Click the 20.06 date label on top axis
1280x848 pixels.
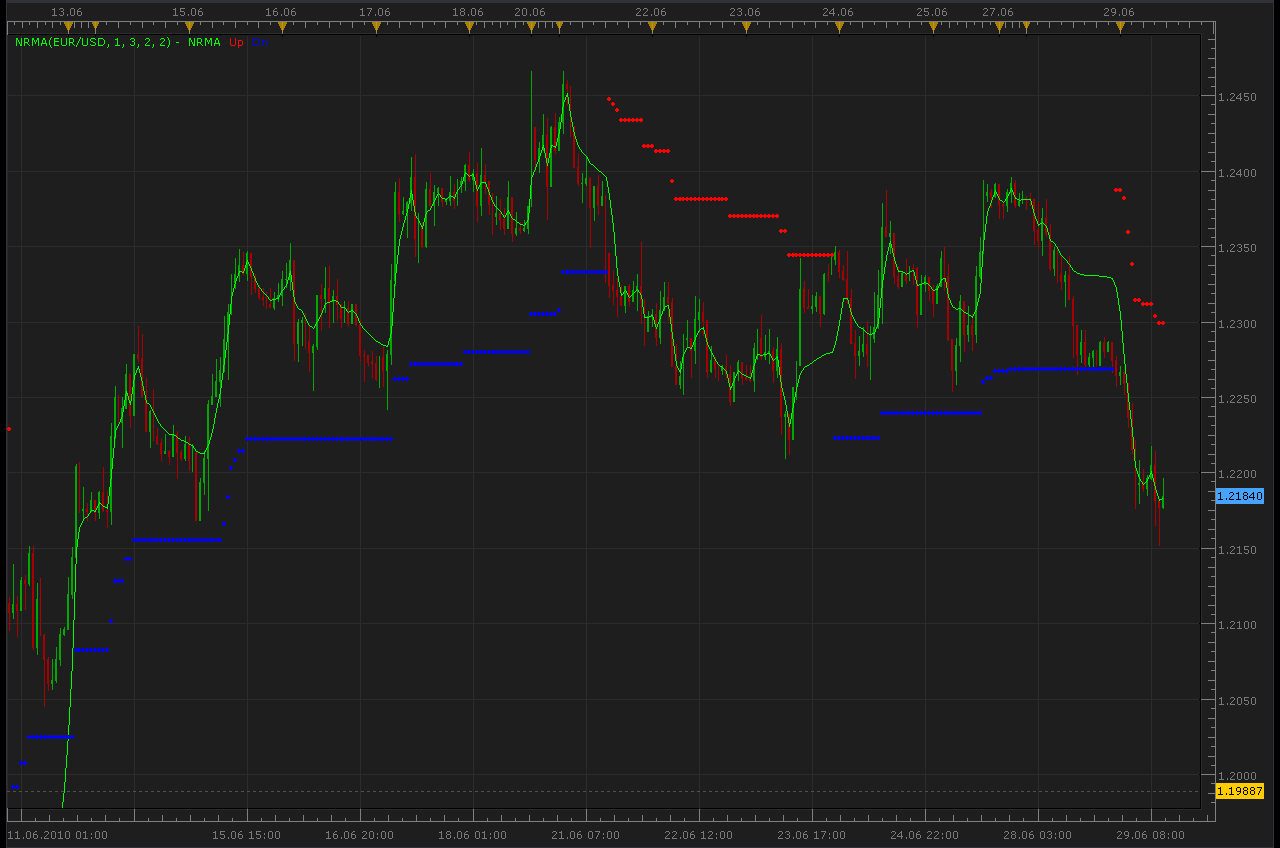point(530,12)
